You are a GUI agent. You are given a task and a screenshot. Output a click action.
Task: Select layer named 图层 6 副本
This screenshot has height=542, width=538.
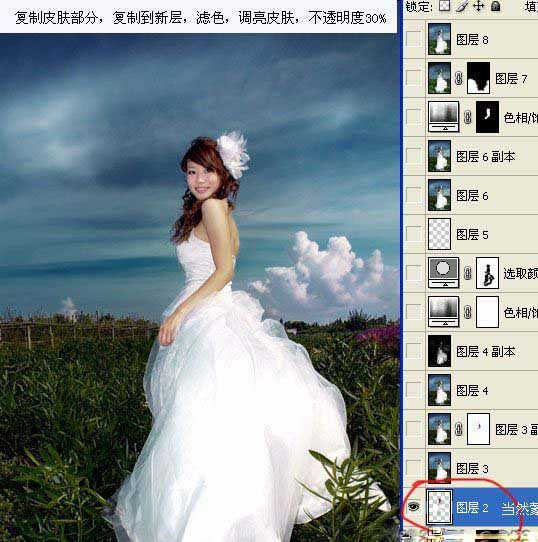coord(485,157)
